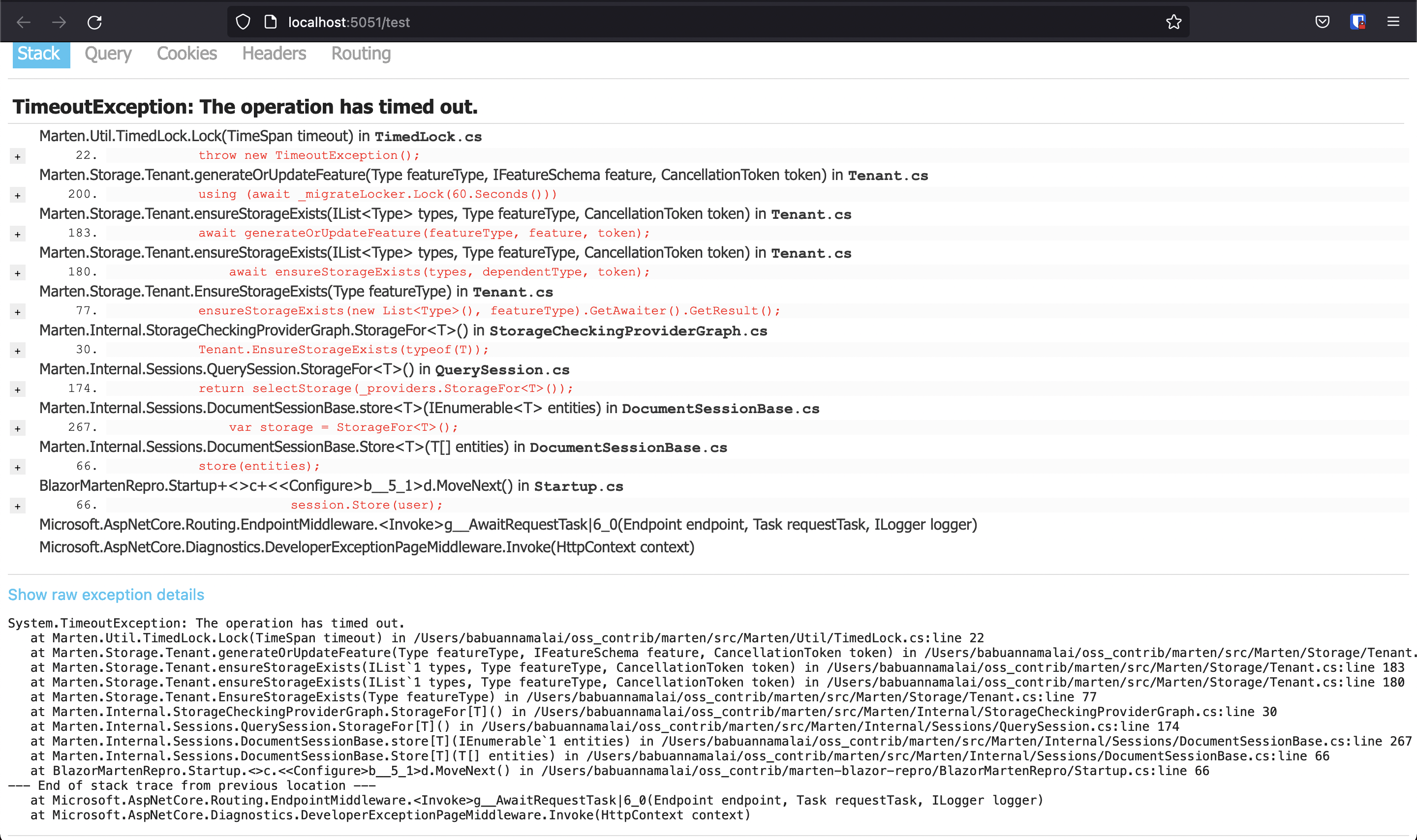
Task: Open the tracking protection shield icon
Action: pos(243,22)
